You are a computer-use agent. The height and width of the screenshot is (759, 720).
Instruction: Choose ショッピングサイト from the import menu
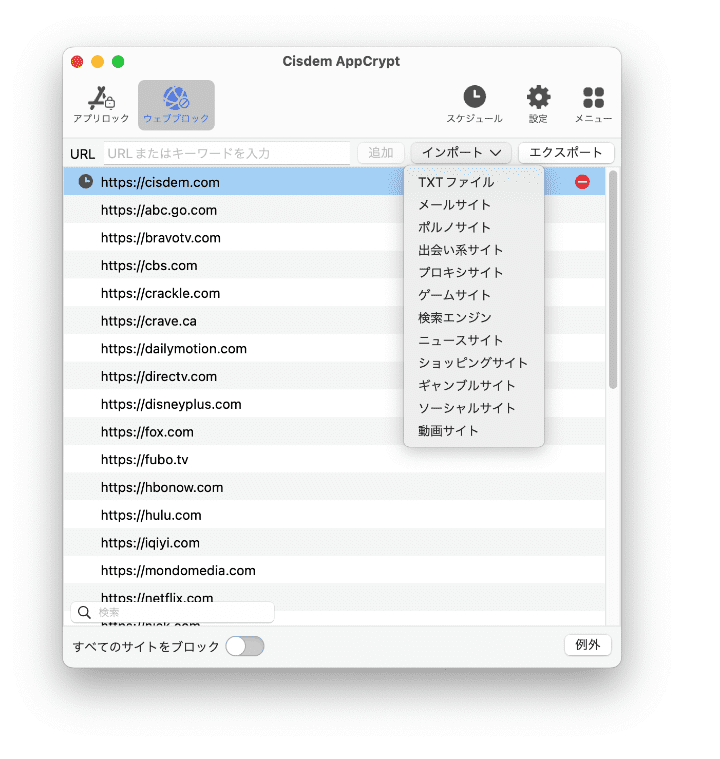[x=474, y=363]
